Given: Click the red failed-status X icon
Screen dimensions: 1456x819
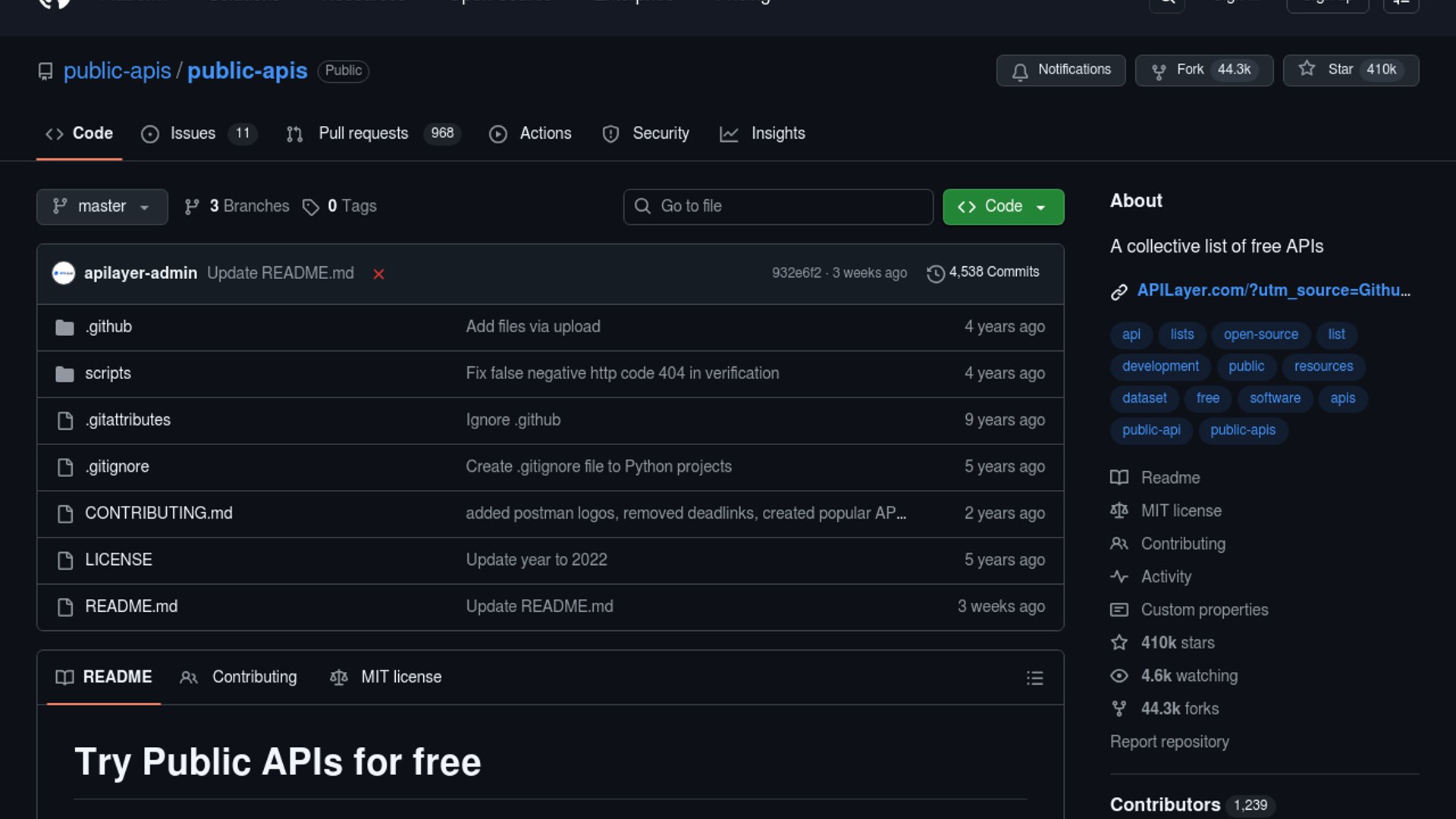Looking at the screenshot, I should coord(378,274).
